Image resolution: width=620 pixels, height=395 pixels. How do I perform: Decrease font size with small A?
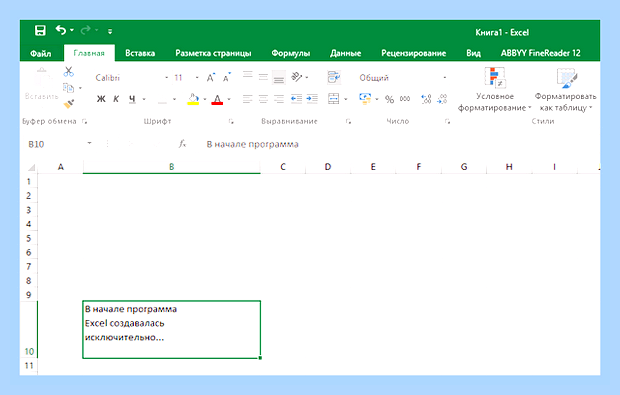[226, 77]
